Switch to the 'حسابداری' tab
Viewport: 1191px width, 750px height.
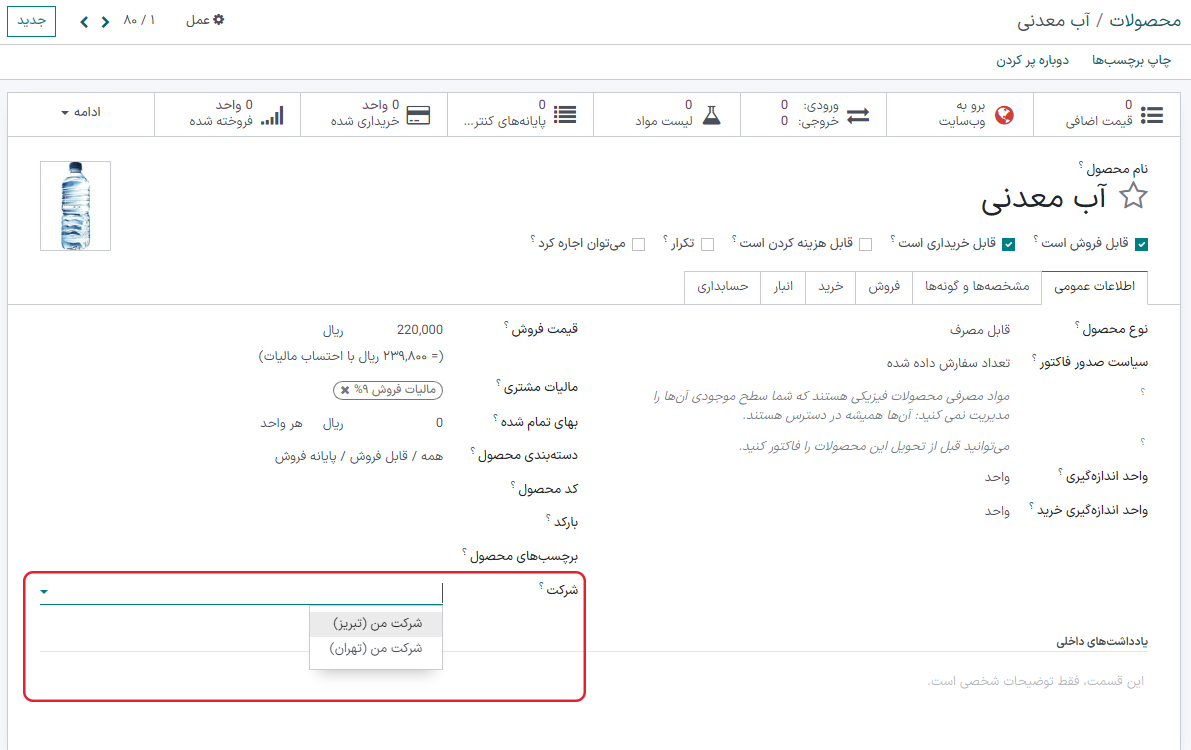point(720,287)
